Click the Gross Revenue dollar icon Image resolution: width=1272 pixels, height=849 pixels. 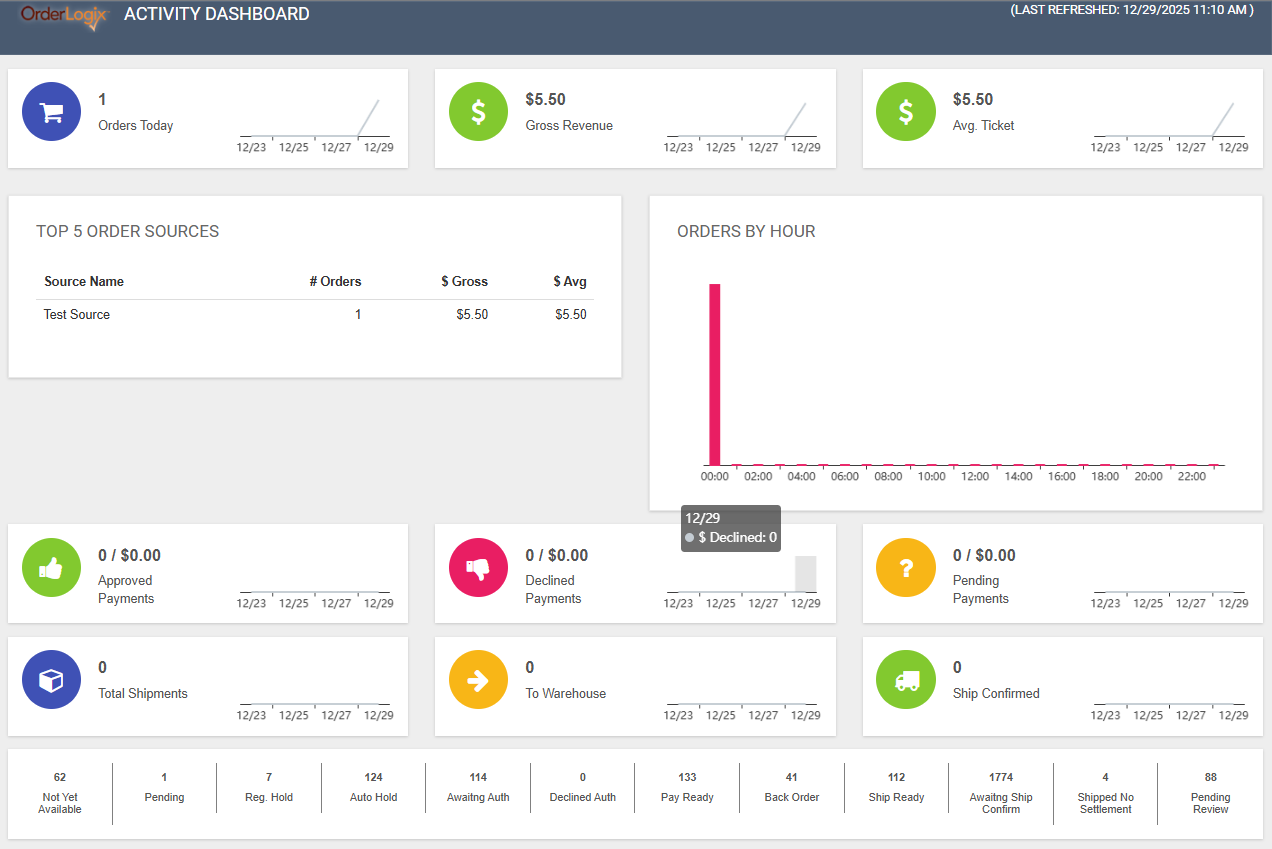[478, 112]
